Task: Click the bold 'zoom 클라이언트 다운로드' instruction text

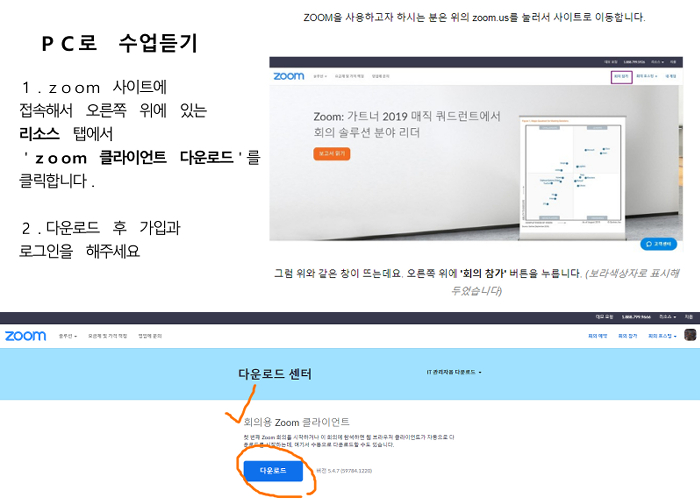Action: click(134, 157)
